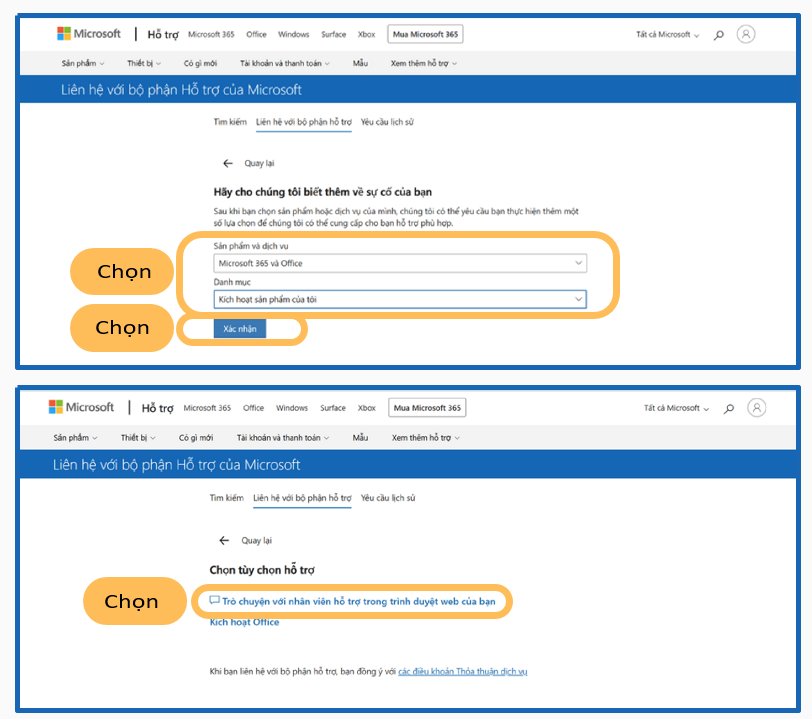Click Trò chuyện với nhân viên hỗ trợ link
The height and width of the screenshot is (719, 812).
[x=358, y=601]
